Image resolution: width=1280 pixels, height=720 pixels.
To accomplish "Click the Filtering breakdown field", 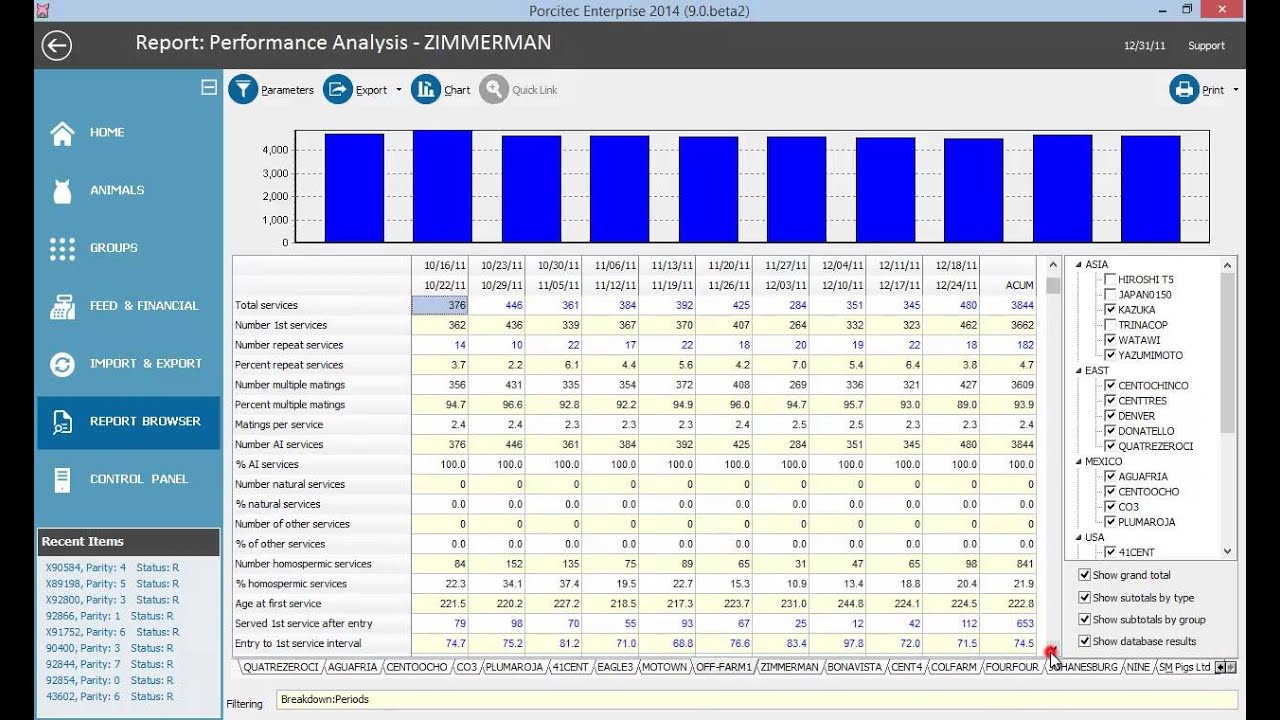I will 756,699.
